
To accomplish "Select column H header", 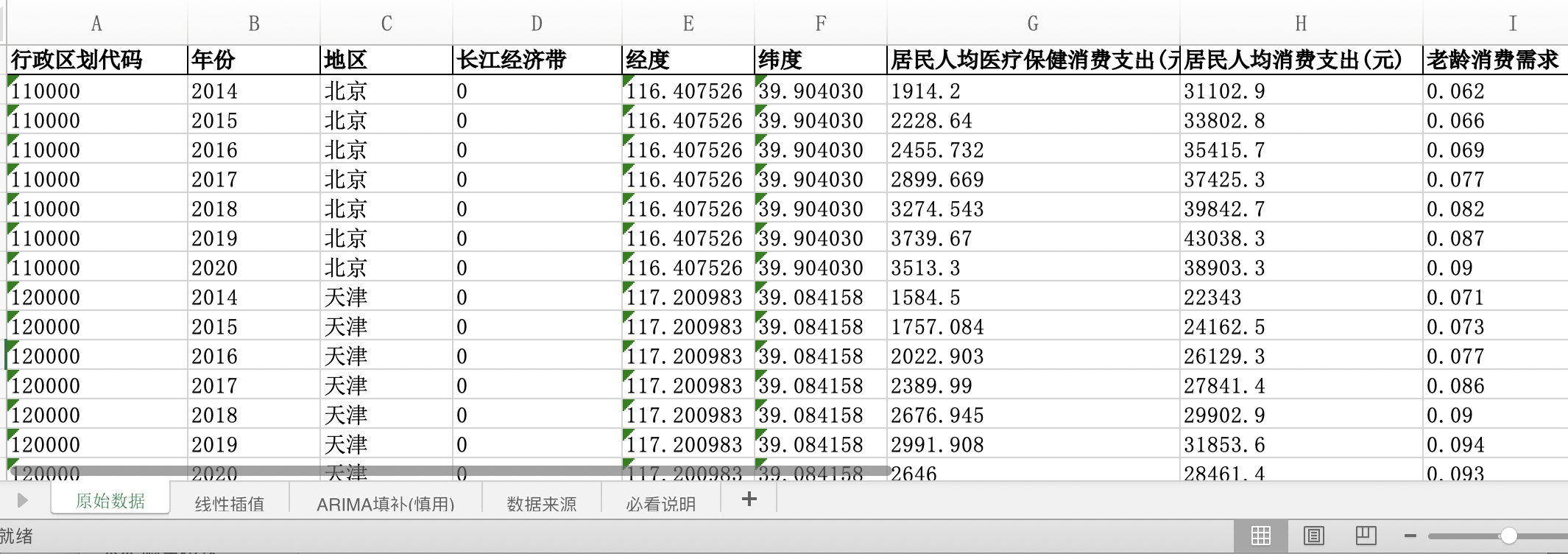I will point(1302,24).
